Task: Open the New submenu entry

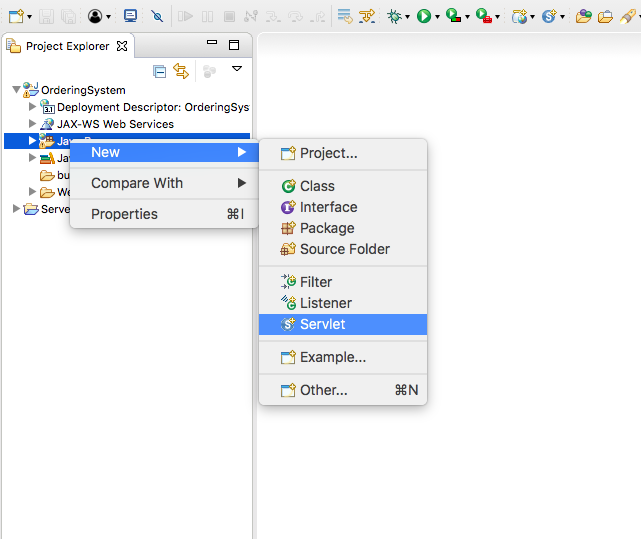Action: pos(164,152)
